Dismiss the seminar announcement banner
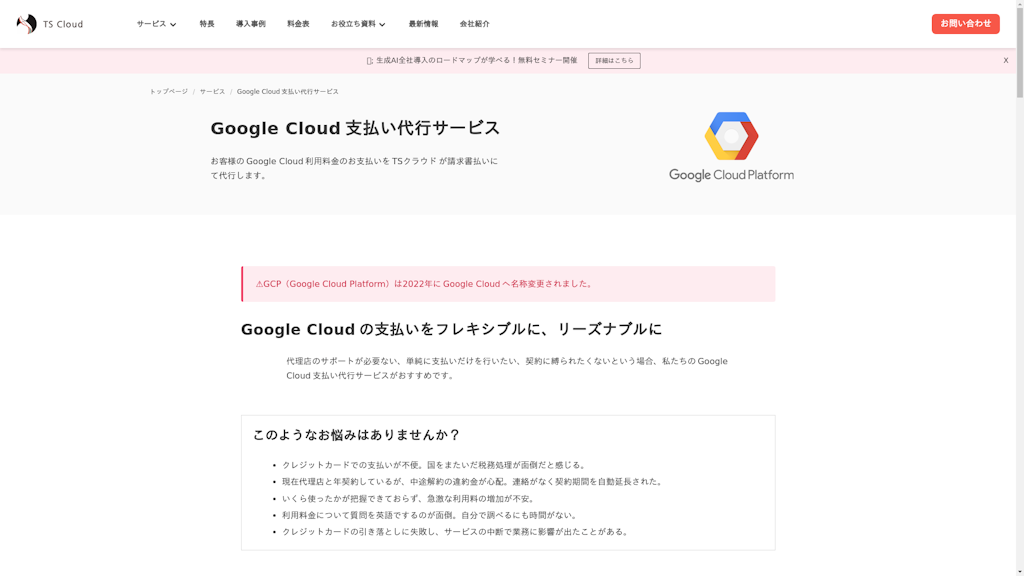Image resolution: width=1024 pixels, height=576 pixels. click(x=1005, y=60)
